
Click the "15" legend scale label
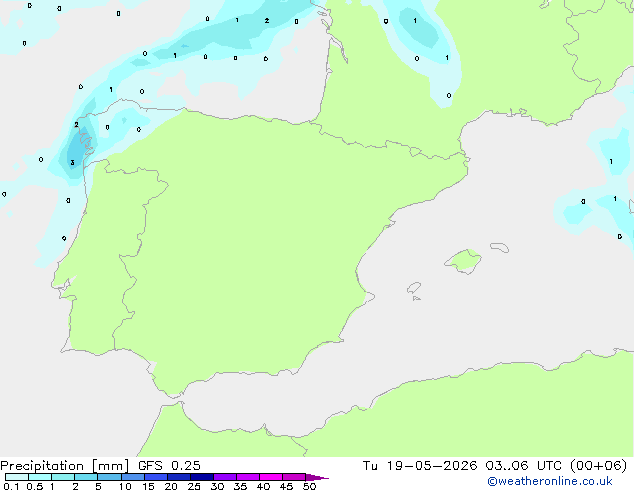tap(148, 486)
